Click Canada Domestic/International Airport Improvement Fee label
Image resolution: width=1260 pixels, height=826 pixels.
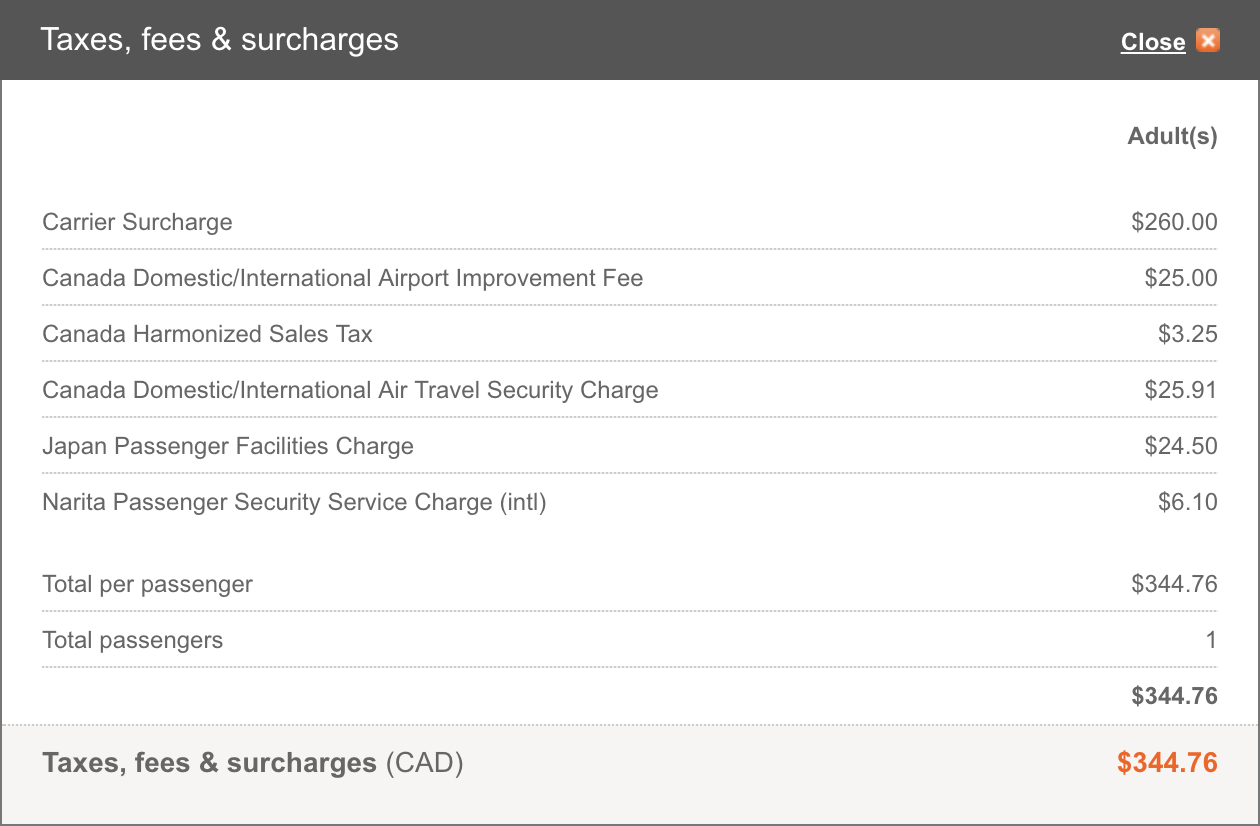point(342,278)
